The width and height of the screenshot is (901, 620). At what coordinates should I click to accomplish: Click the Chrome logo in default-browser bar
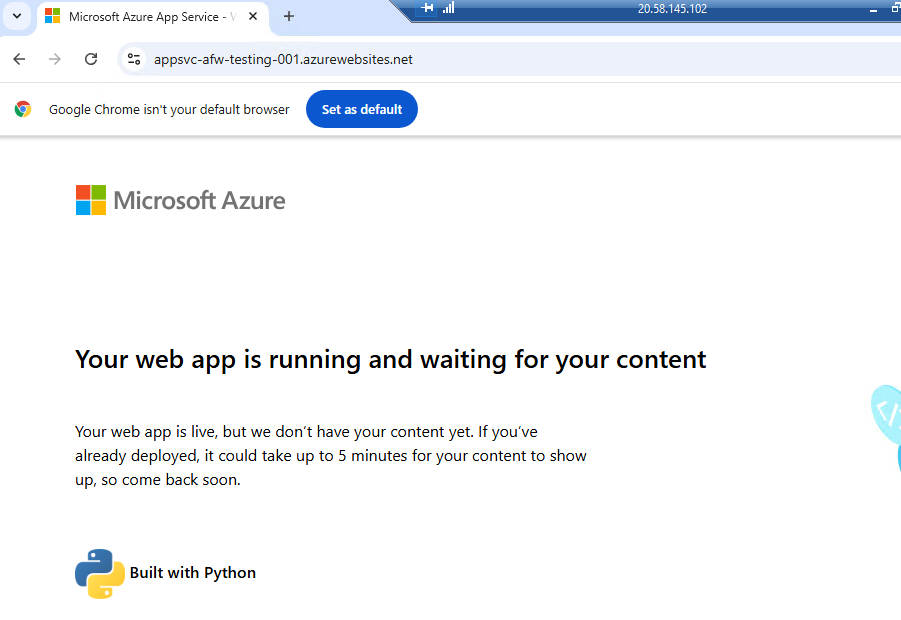pos(23,110)
